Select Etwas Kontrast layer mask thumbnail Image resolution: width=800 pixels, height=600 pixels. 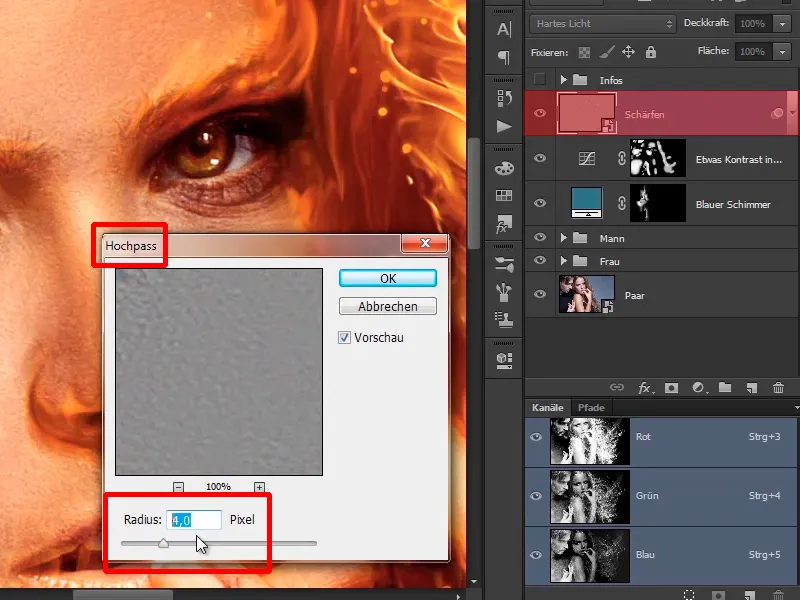tap(658, 158)
